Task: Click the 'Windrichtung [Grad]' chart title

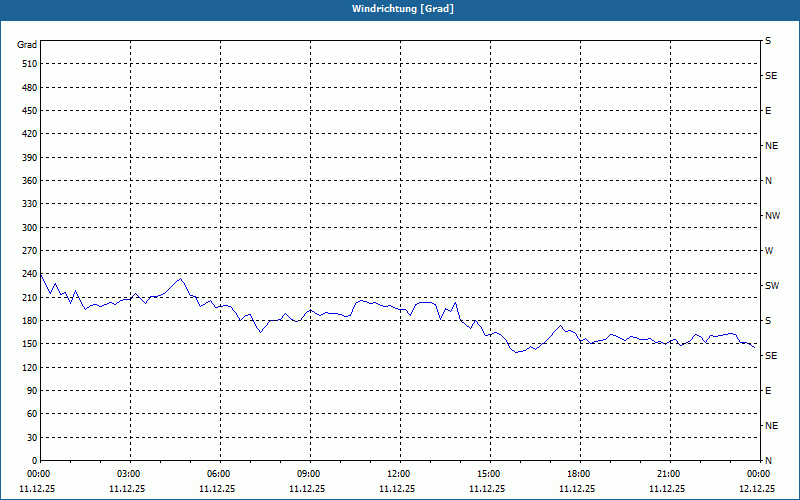Action: pyautogui.click(x=403, y=9)
